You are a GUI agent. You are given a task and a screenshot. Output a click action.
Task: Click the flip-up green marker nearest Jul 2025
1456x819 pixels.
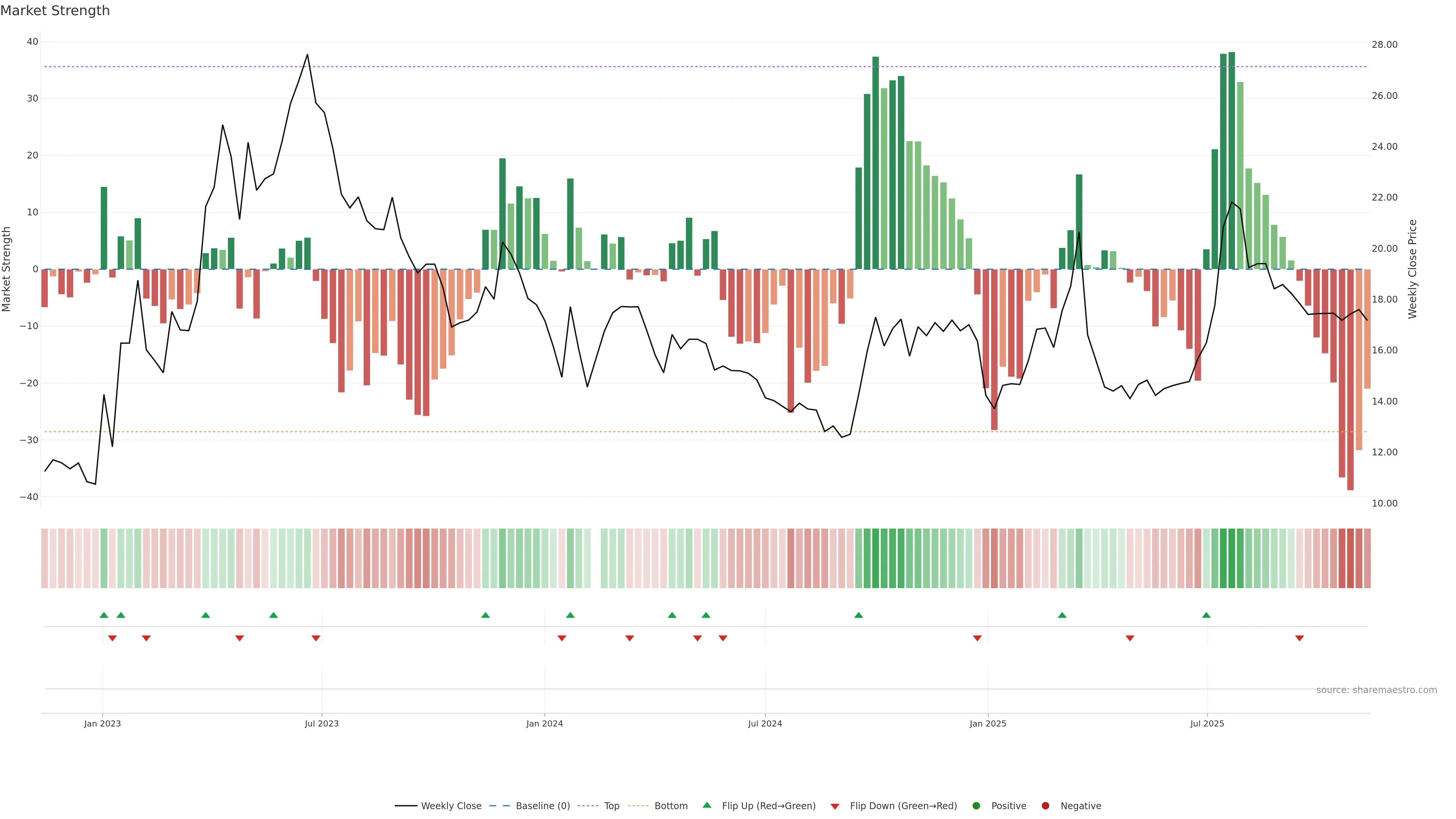[x=1206, y=615]
